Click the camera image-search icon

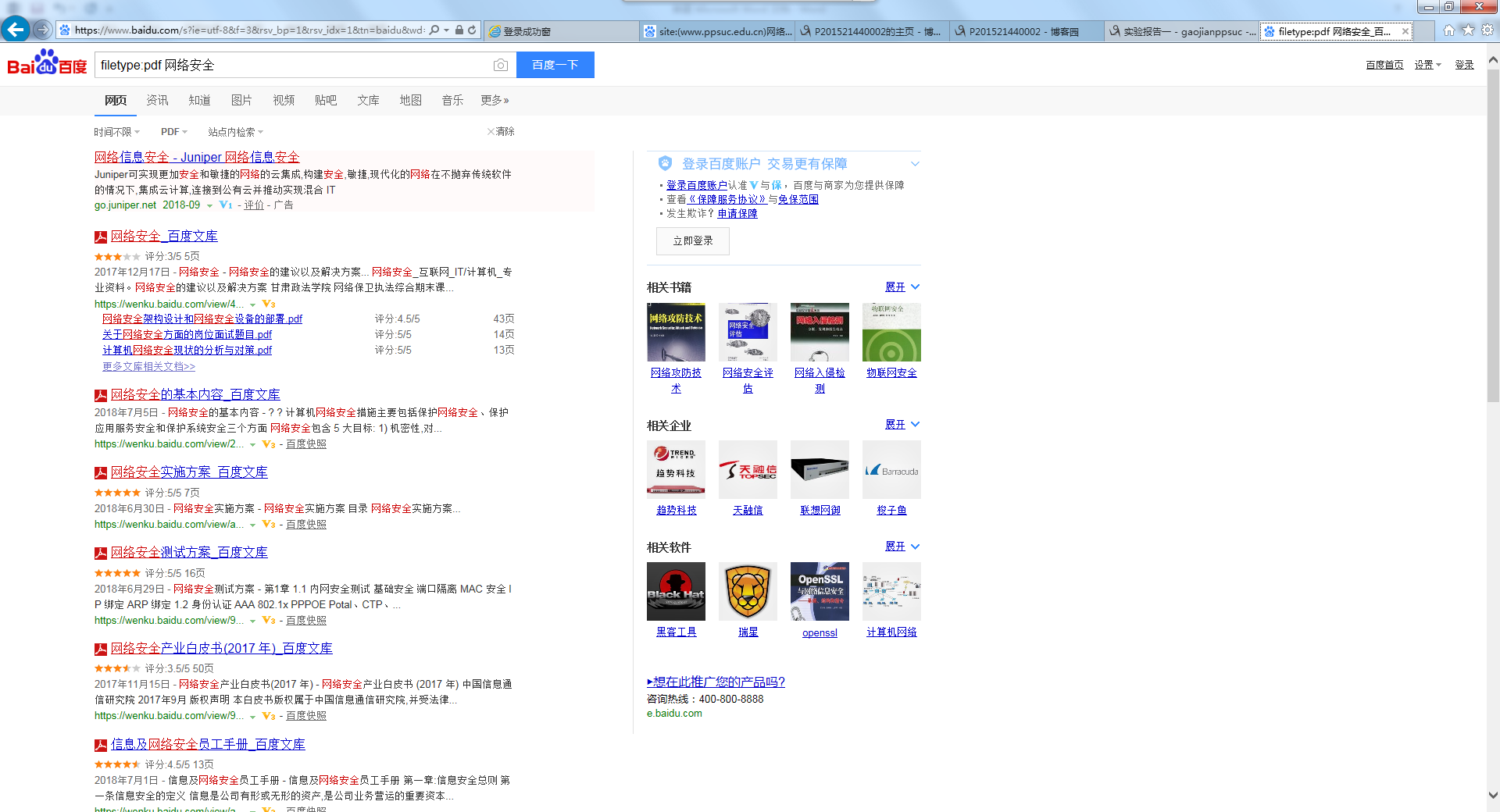coord(501,65)
